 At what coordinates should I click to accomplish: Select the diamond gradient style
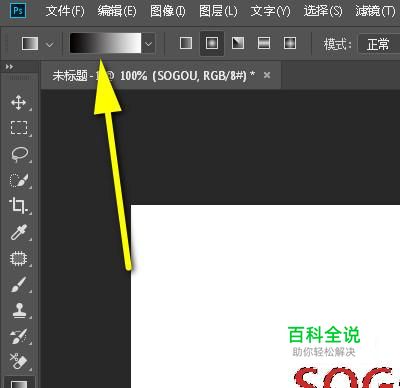[290, 43]
